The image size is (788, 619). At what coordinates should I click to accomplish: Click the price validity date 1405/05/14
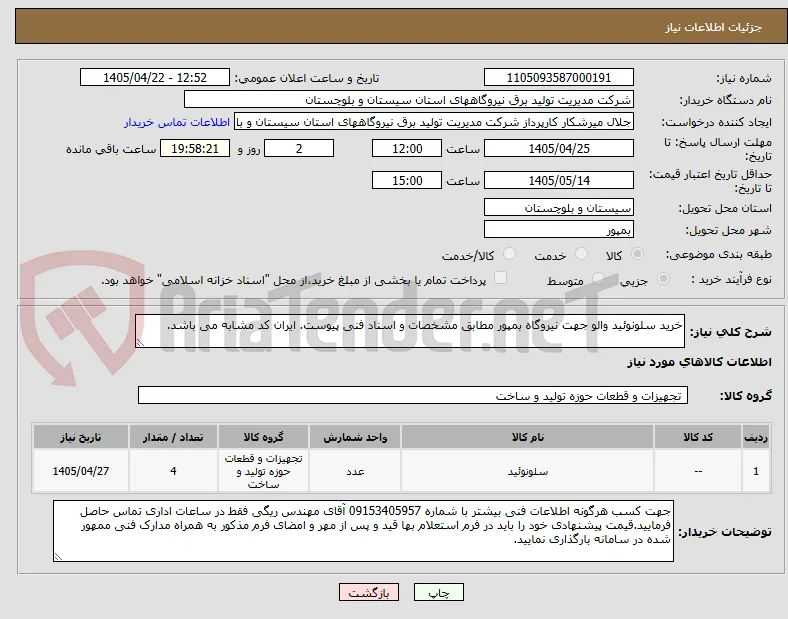click(558, 180)
